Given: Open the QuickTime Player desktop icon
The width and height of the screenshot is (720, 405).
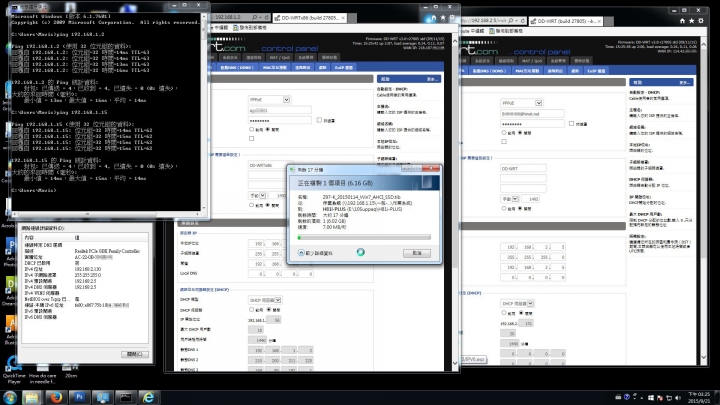Looking at the screenshot, I should [14, 370].
